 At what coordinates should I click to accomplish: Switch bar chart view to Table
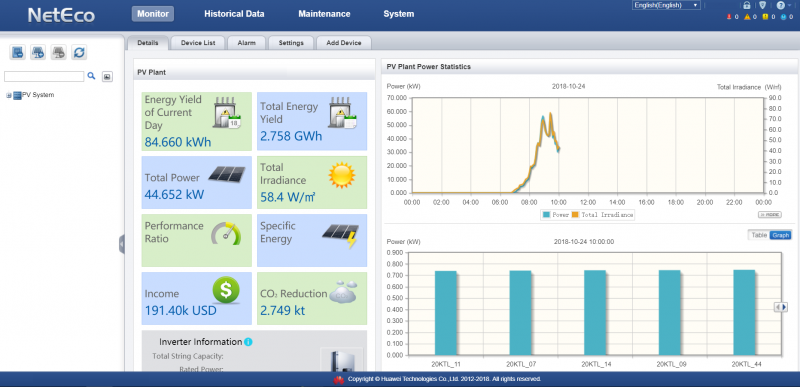759,235
